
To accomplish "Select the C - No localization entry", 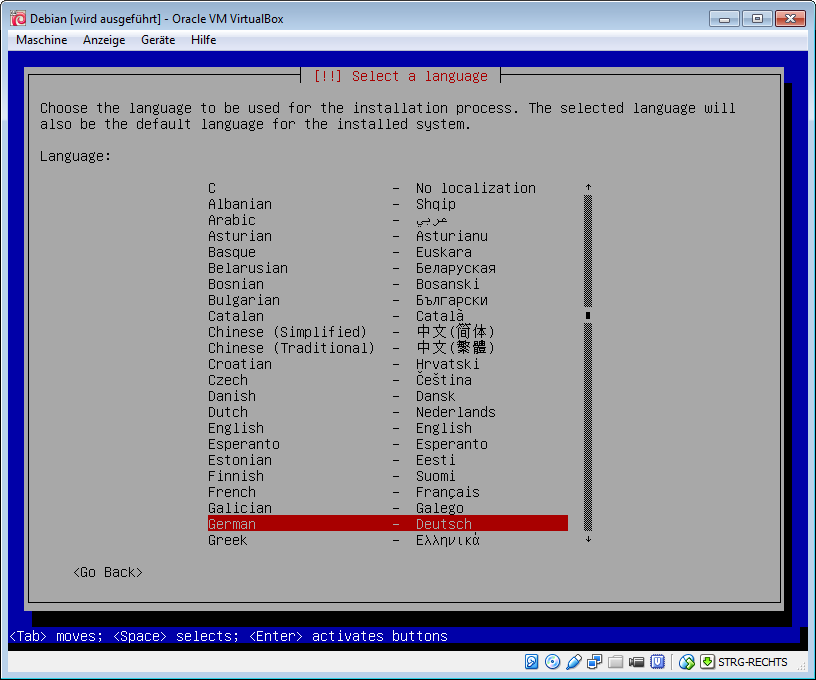I will point(388,188).
